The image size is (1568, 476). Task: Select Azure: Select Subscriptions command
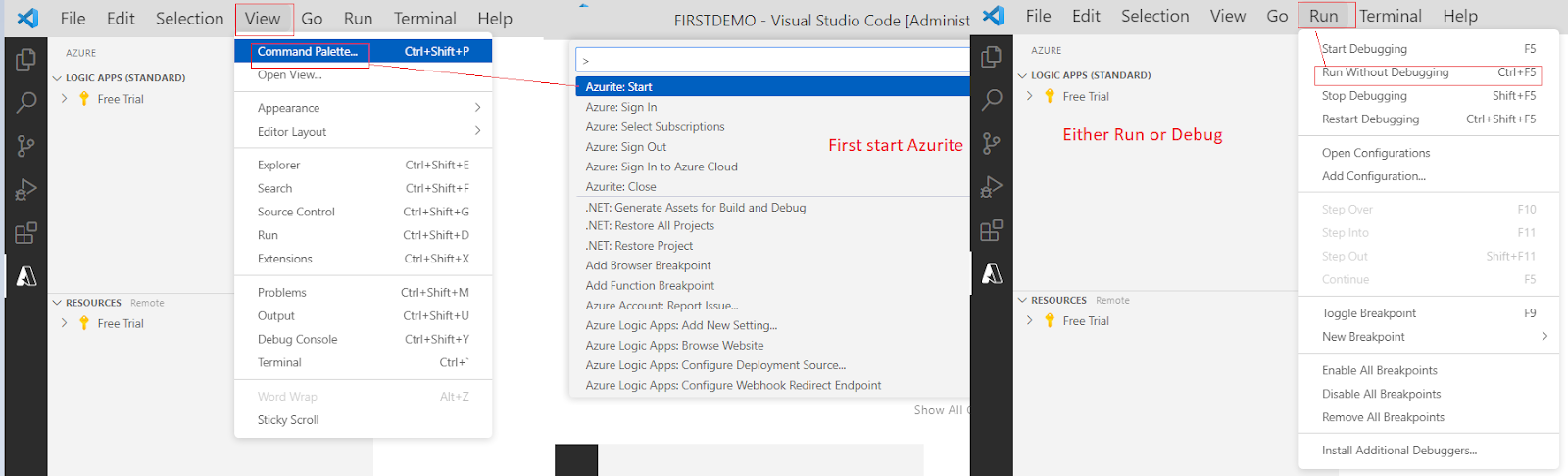[772, 127]
